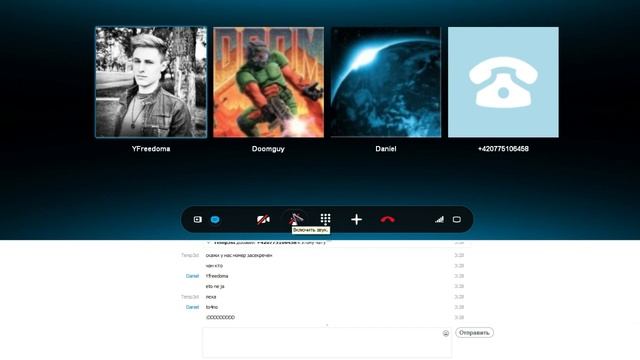
Task: Click the +420775106458 number label
Action: click(x=503, y=149)
